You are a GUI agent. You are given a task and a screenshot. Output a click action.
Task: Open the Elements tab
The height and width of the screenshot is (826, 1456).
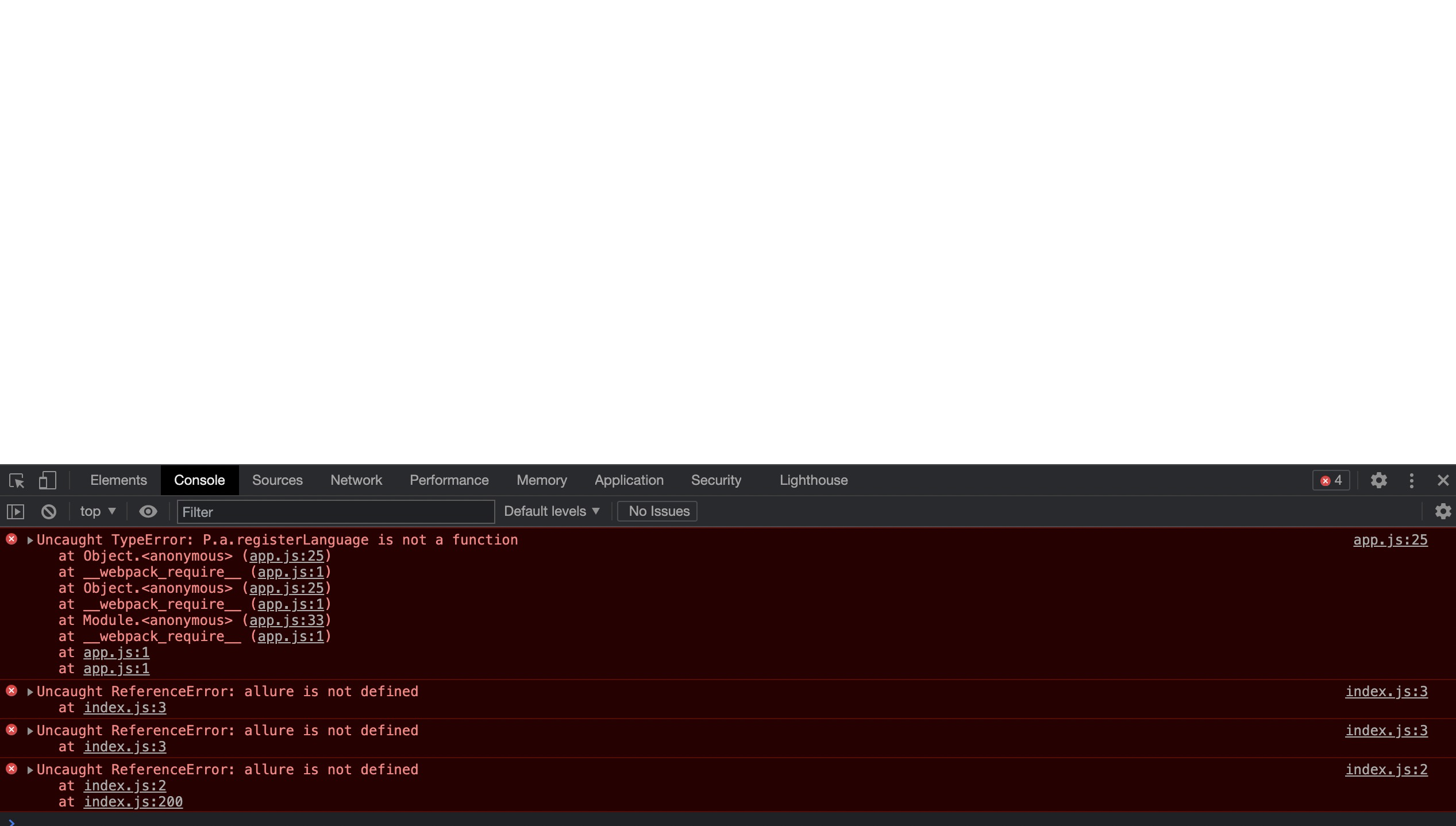(x=118, y=480)
